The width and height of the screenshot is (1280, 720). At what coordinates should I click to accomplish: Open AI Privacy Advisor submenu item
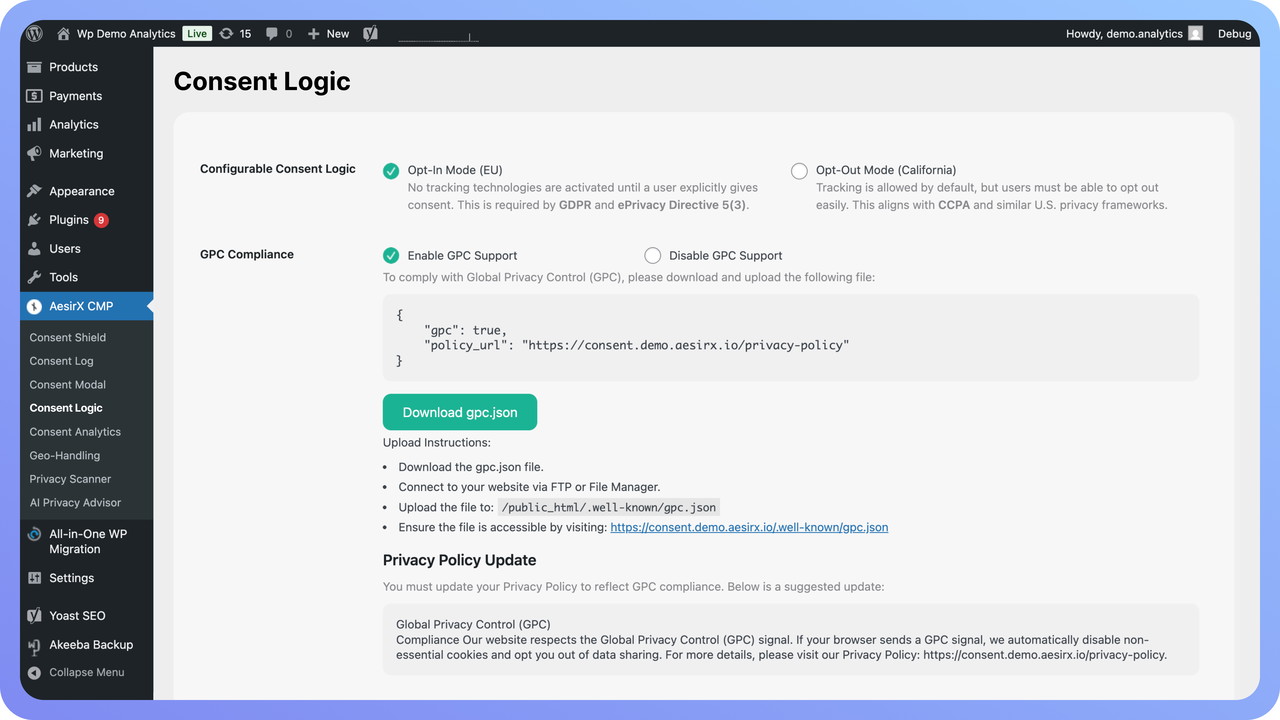[75, 503]
